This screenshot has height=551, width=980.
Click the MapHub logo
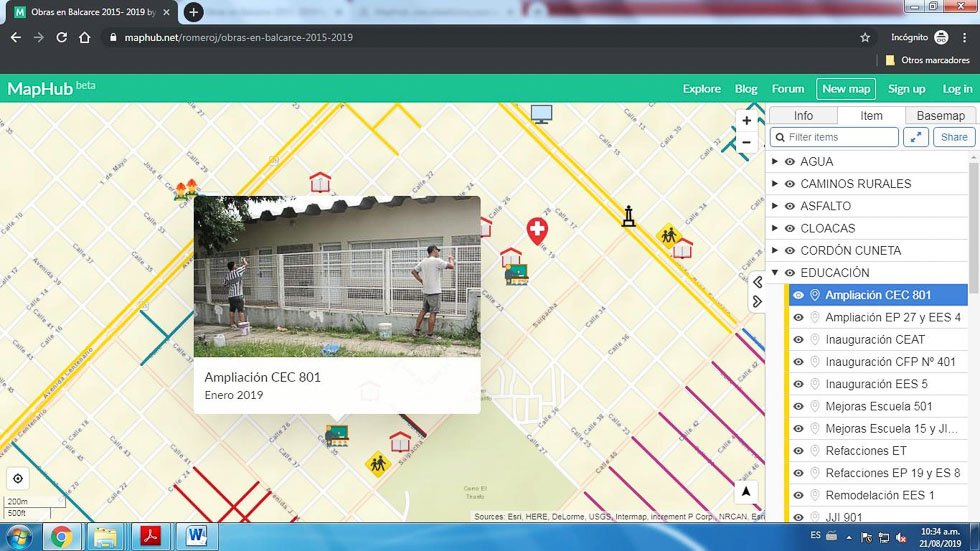[51, 88]
